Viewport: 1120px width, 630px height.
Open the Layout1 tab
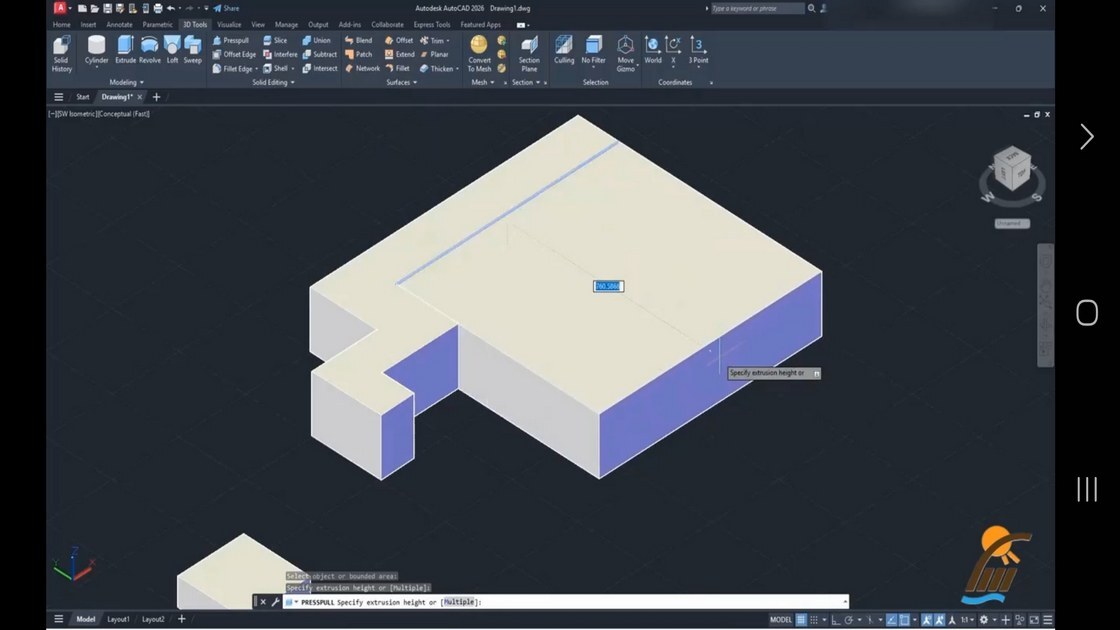[118, 619]
